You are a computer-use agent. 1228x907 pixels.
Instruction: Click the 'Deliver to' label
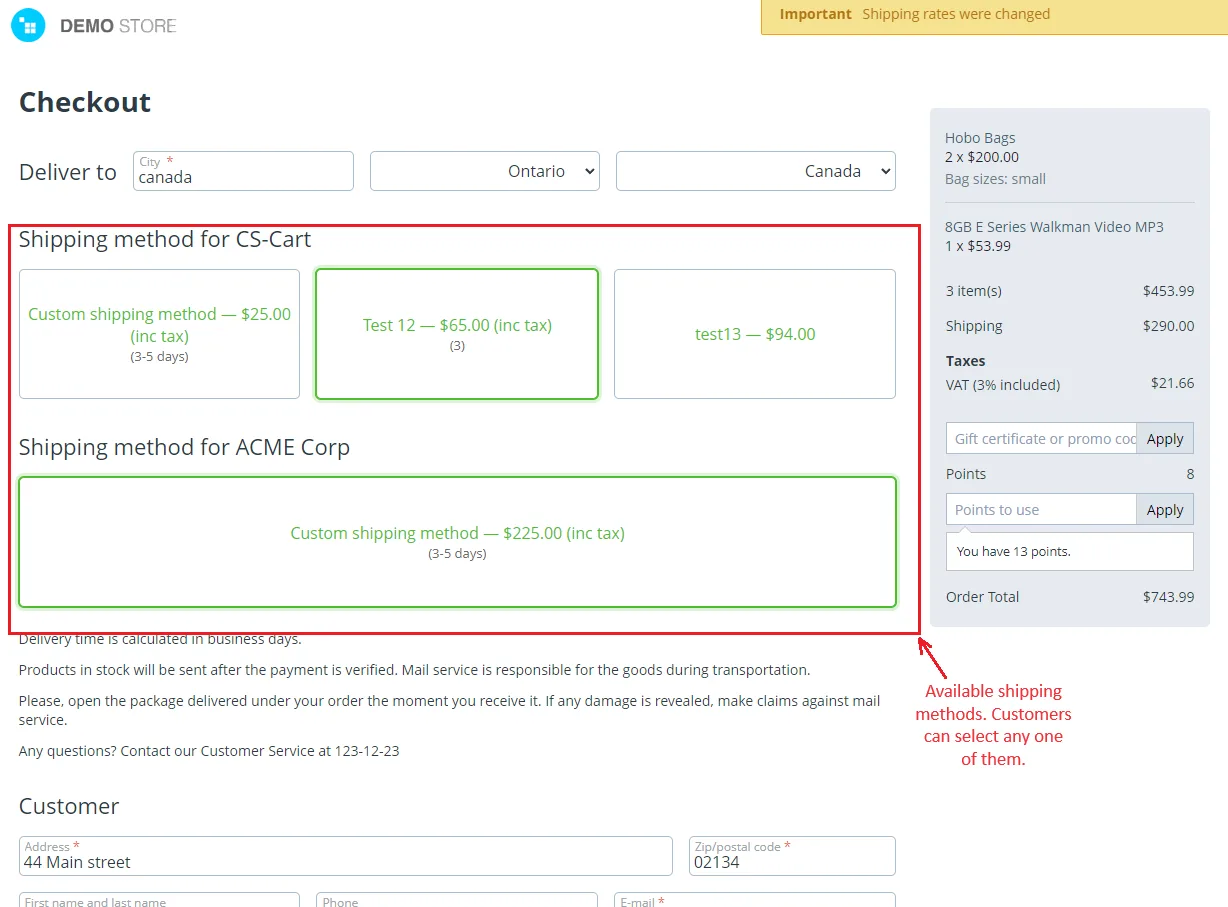[68, 172]
